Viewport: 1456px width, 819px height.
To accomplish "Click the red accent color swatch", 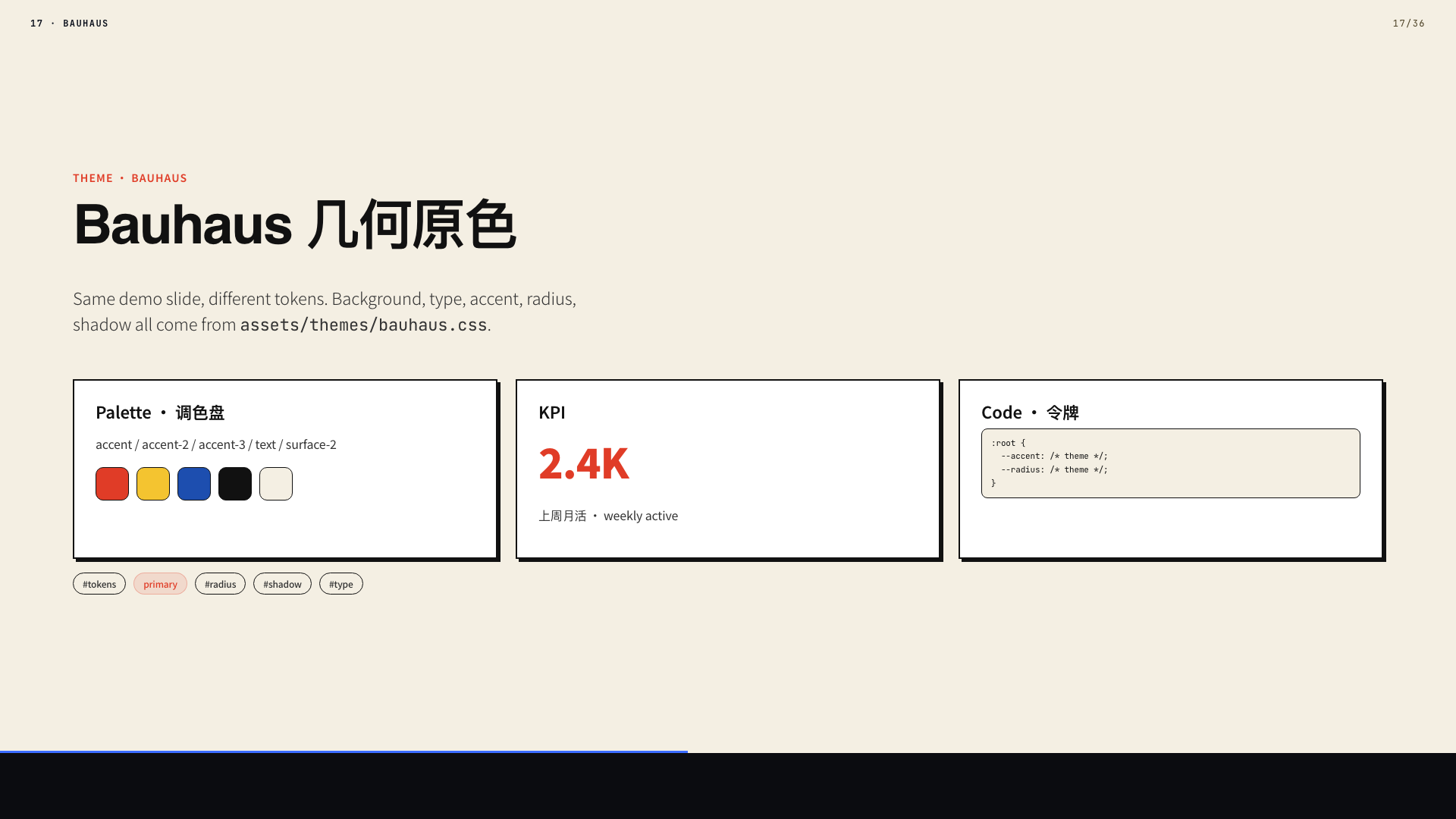I will (112, 484).
